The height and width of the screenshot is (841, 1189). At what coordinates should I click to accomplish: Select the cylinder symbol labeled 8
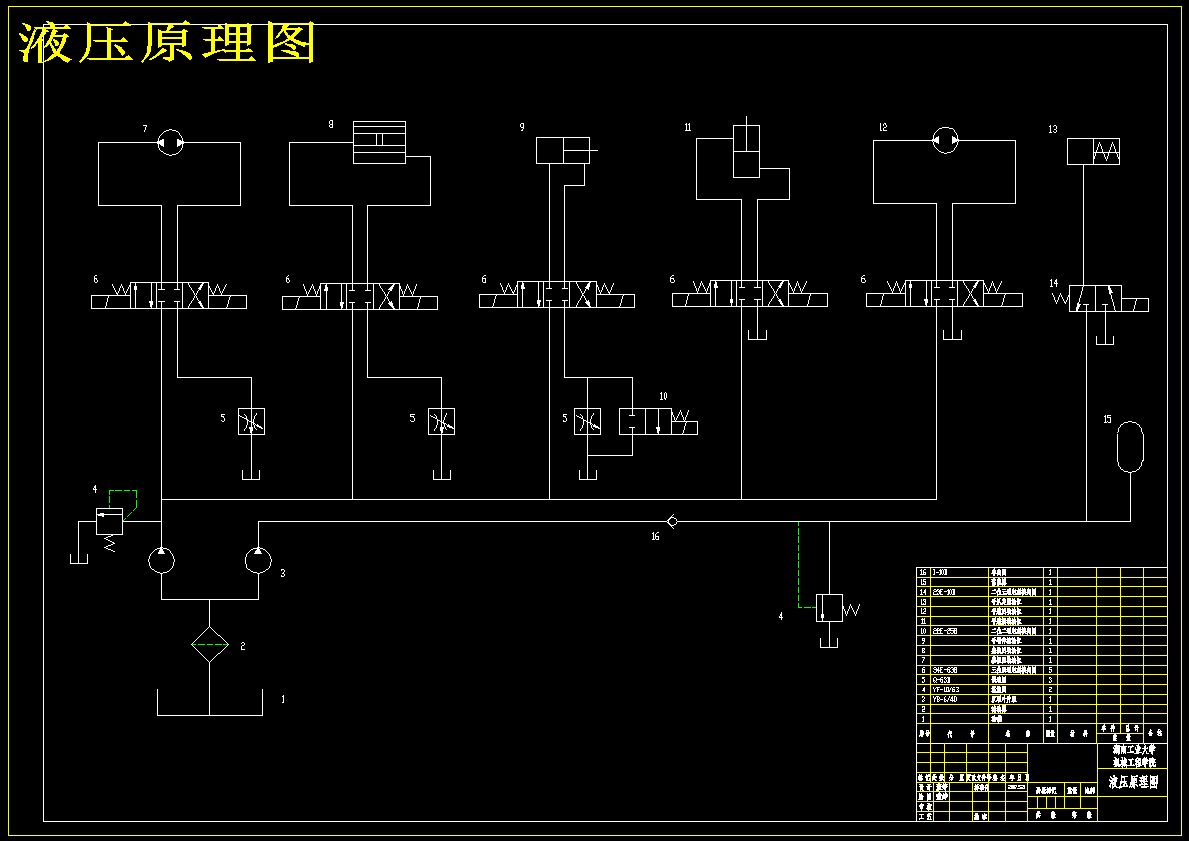379,142
